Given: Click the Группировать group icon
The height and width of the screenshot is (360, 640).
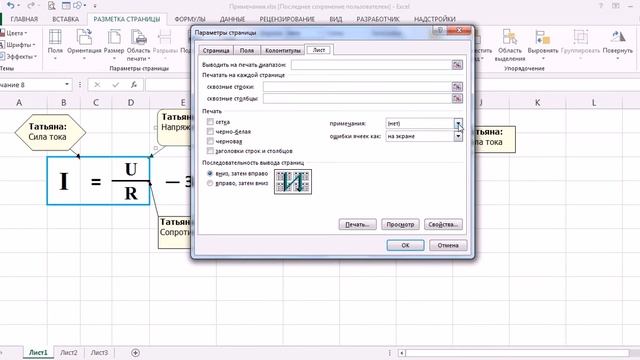Looking at the screenshot, I should 580,37.
